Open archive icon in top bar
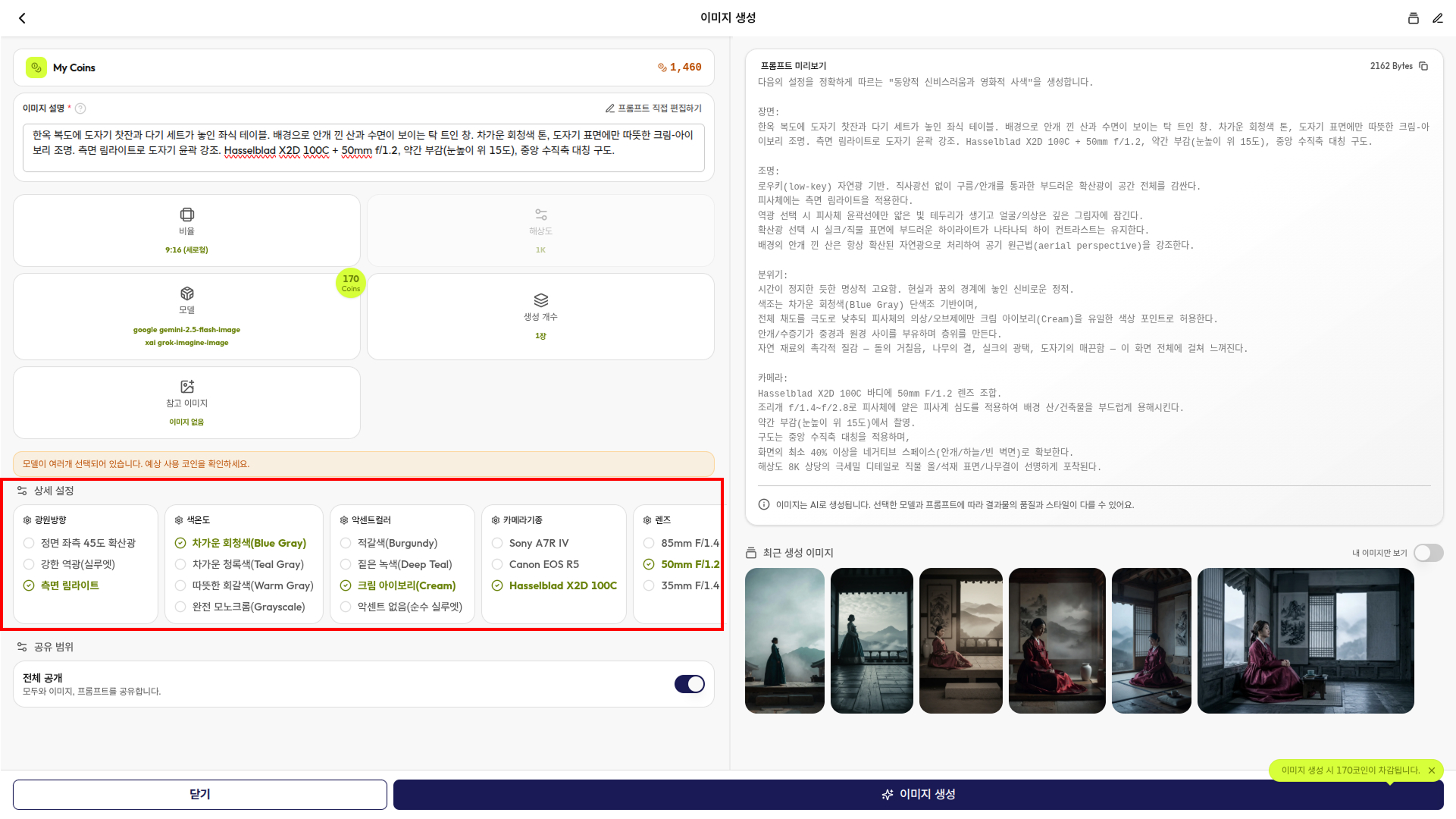 (1413, 18)
